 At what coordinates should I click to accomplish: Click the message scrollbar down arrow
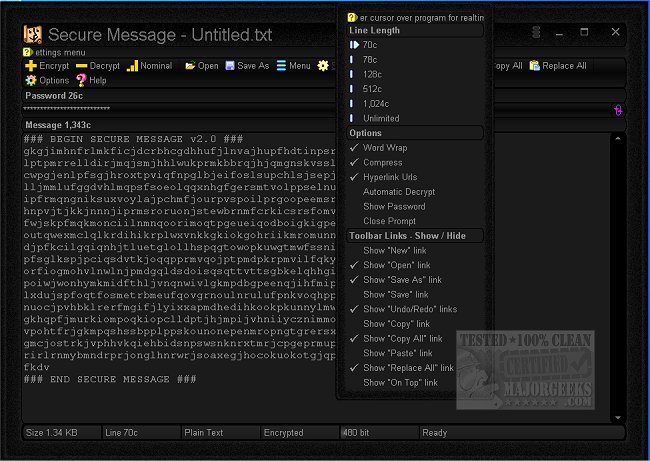618,417
